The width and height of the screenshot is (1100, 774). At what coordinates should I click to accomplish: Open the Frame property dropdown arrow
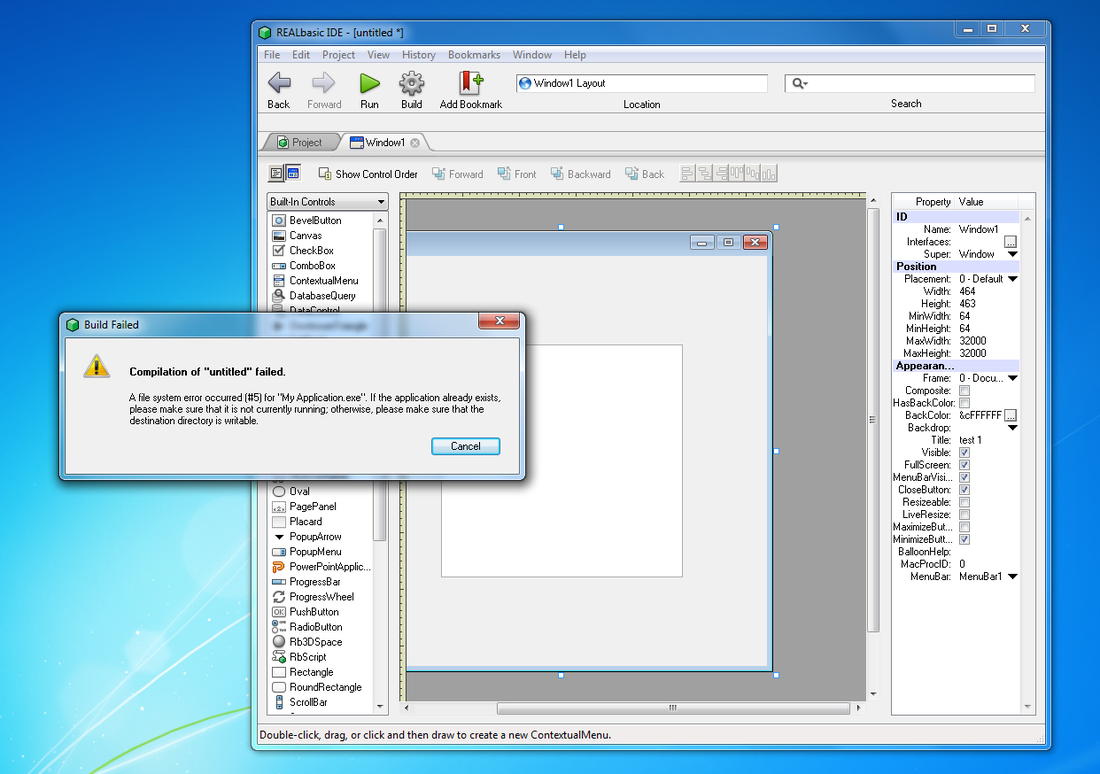[1012, 378]
